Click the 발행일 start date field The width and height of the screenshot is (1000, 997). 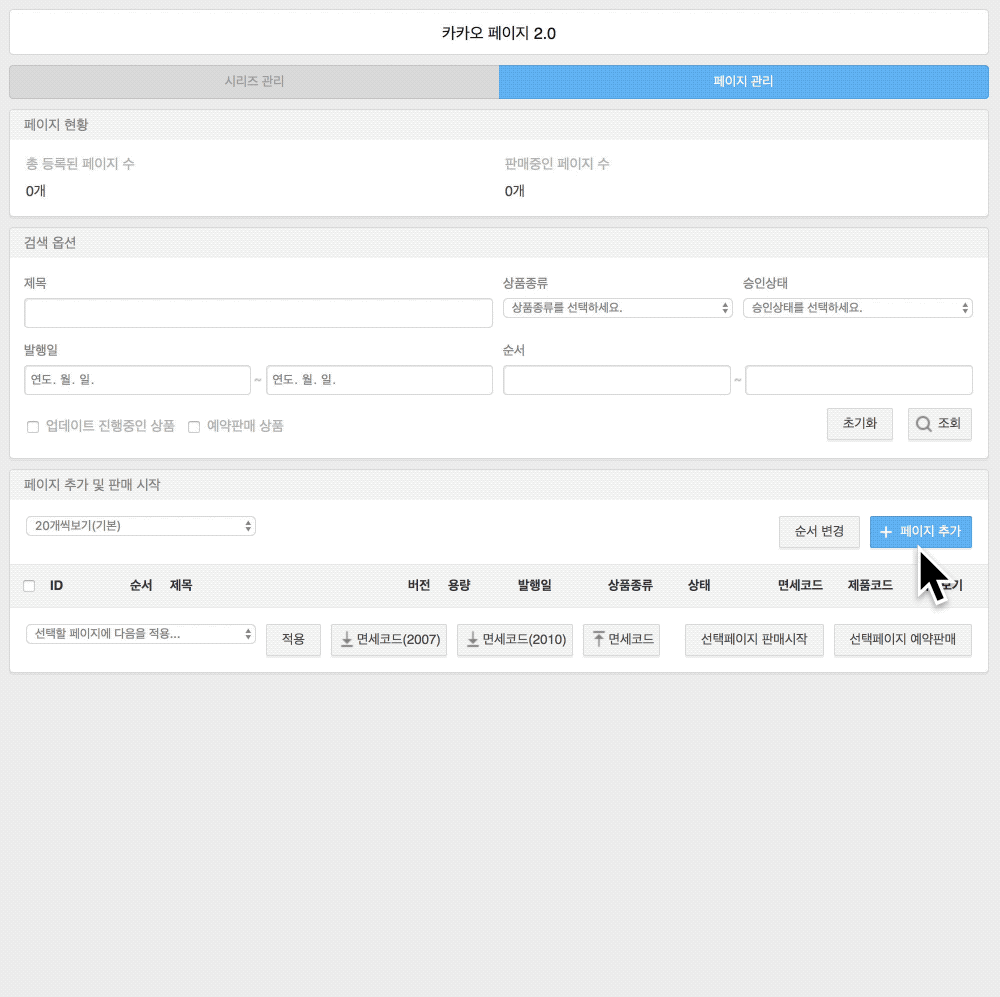tap(137, 380)
